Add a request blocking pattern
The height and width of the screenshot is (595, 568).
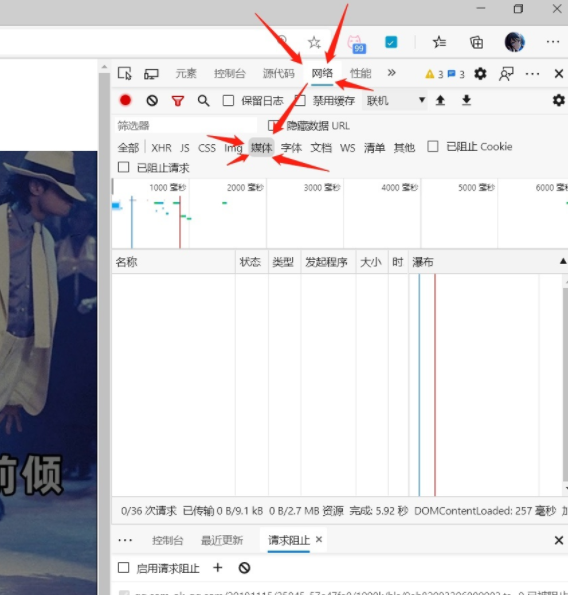click(x=218, y=568)
